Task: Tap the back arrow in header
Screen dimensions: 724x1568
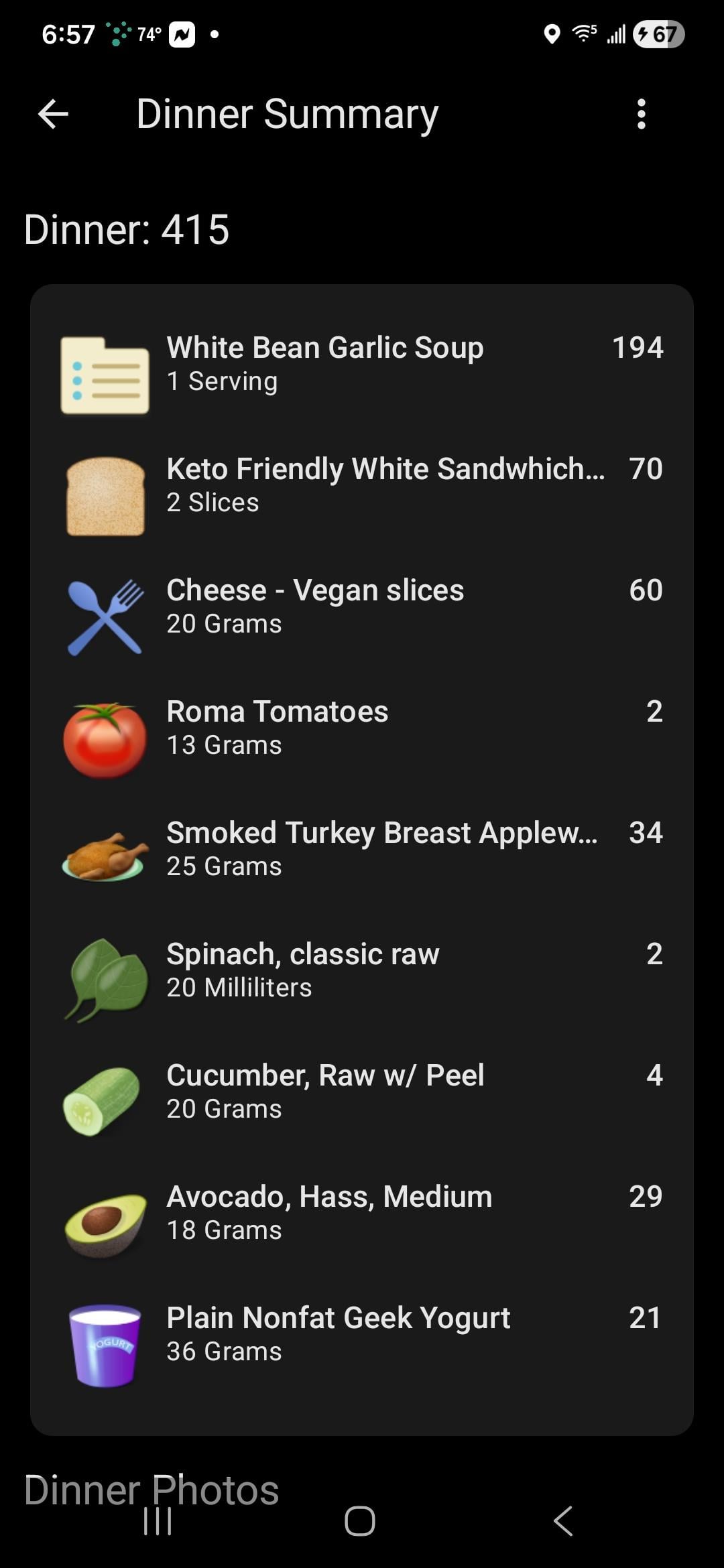Action: pyautogui.click(x=53, y=114)
